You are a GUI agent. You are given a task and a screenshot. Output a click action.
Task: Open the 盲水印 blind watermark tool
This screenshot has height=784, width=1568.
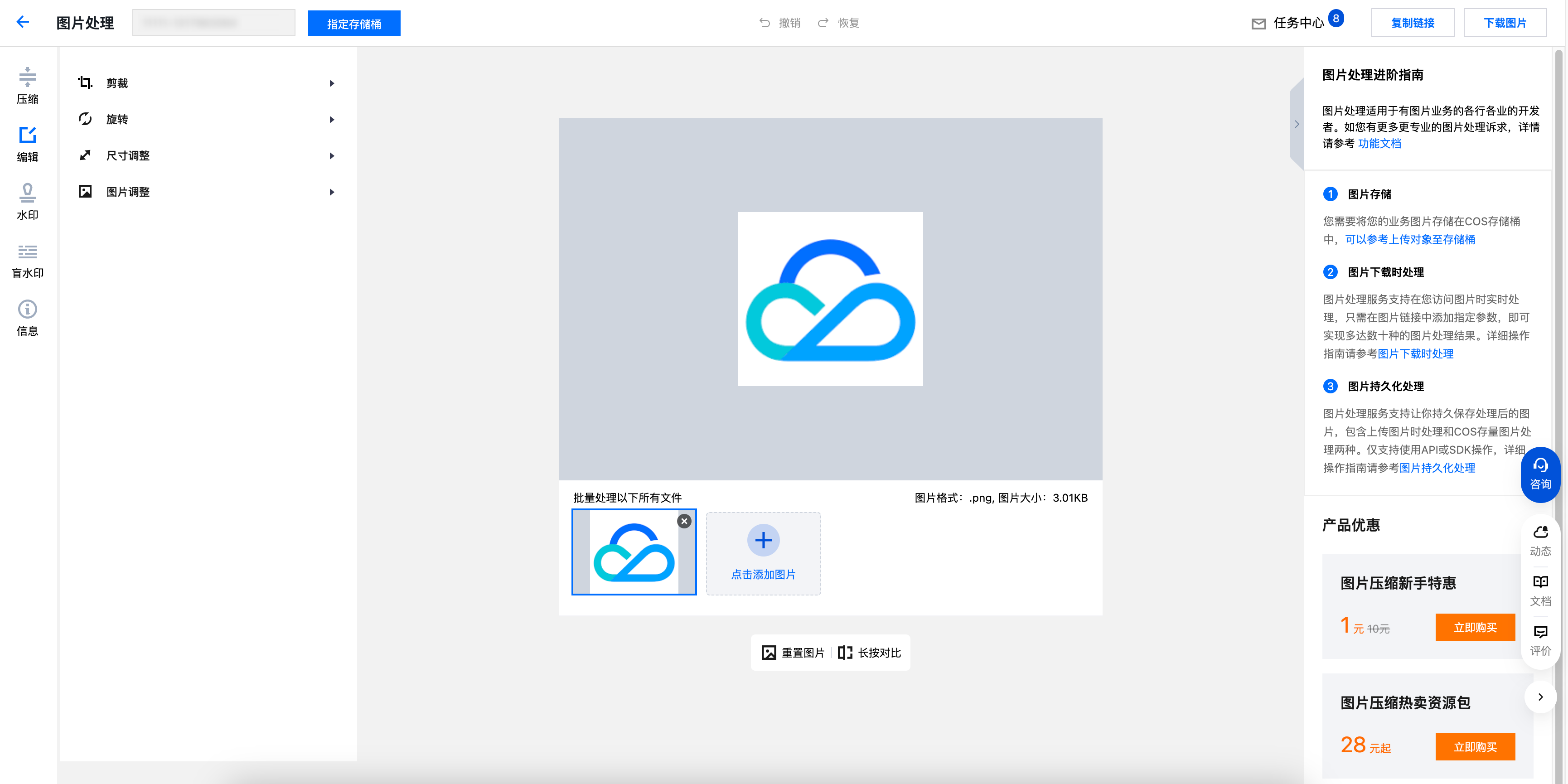coord(27,261)
